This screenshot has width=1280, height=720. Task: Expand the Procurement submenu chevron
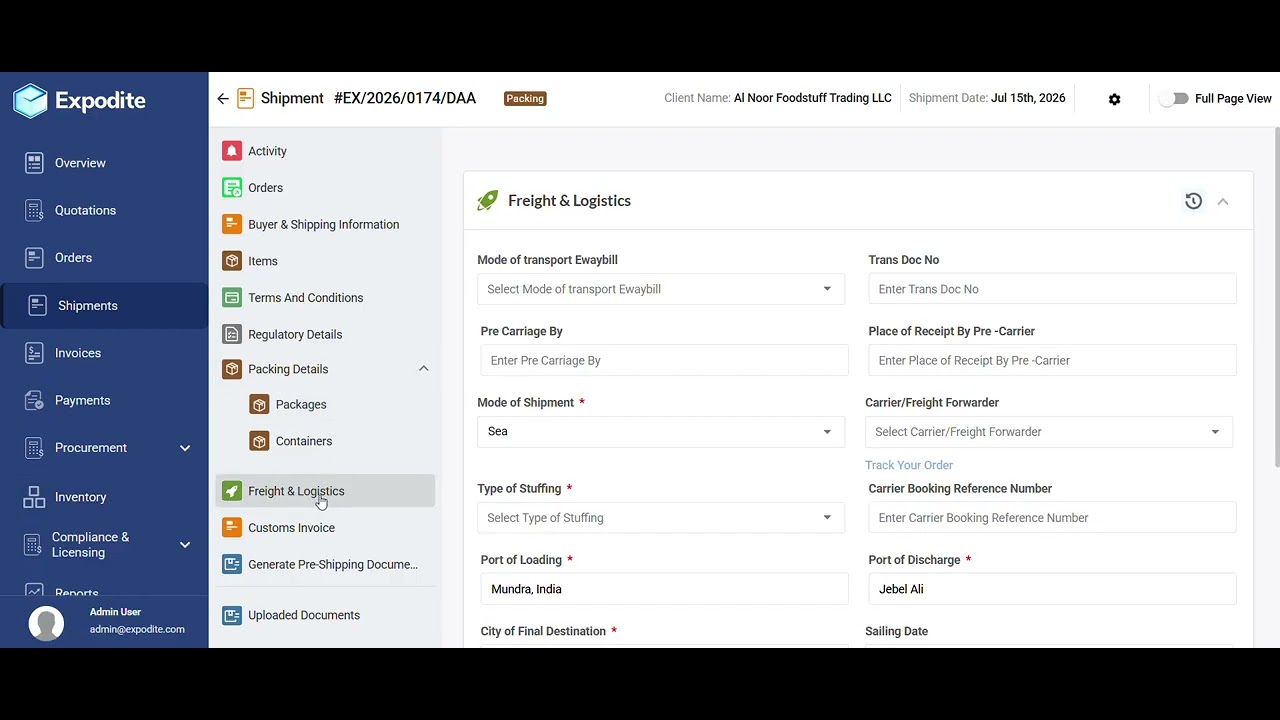pos(185,448)
